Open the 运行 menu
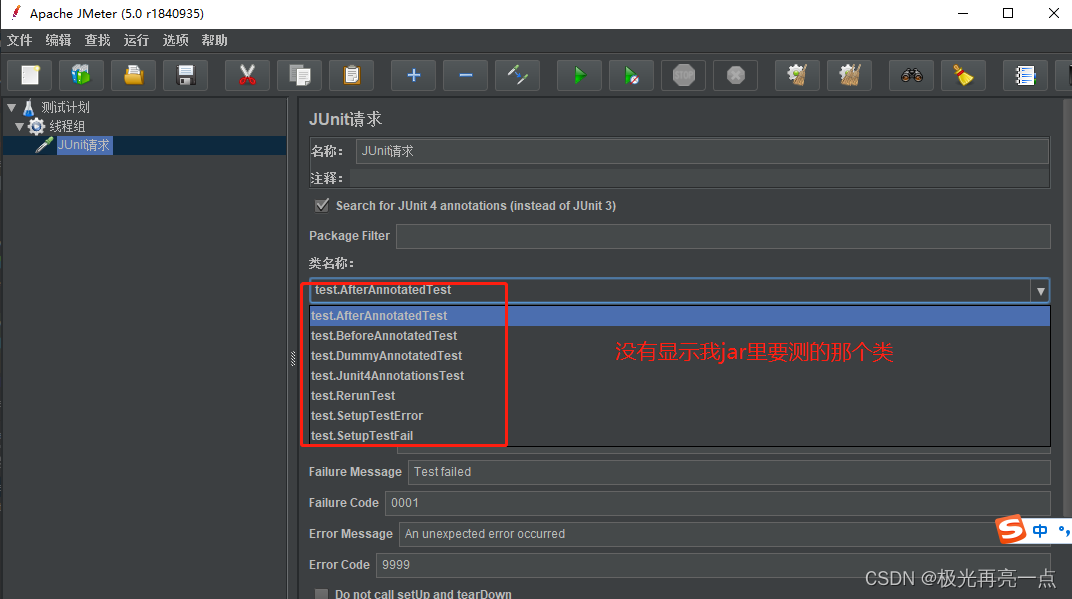Screen dimensions: 1072x599 pos(136,40)
